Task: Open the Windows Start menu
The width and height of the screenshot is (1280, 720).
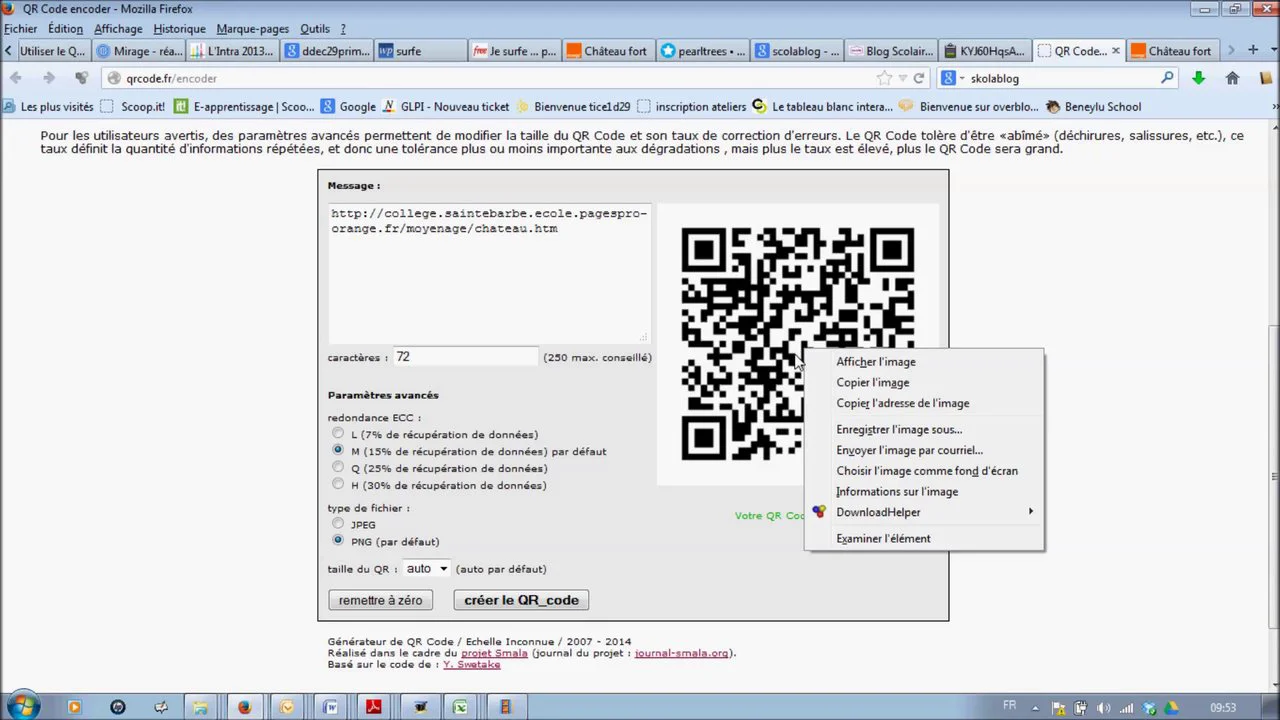Action: tap(23, 706)
